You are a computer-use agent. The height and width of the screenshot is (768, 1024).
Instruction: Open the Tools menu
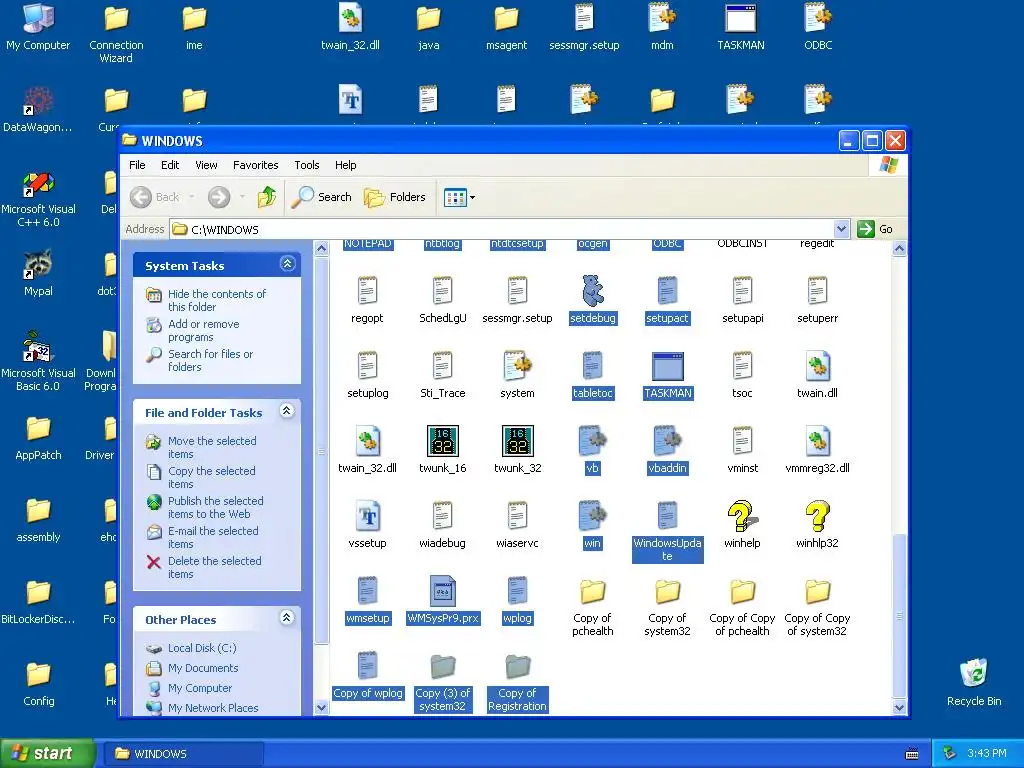click(x=306, y=165)
